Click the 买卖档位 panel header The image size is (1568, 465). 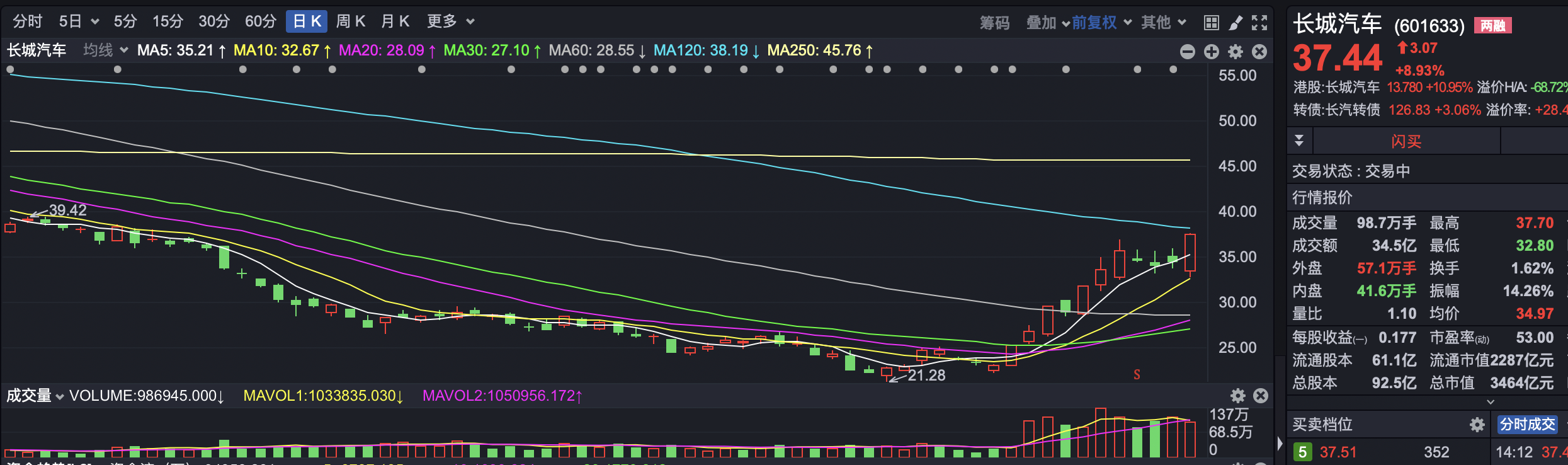(x=1322, y=425)
